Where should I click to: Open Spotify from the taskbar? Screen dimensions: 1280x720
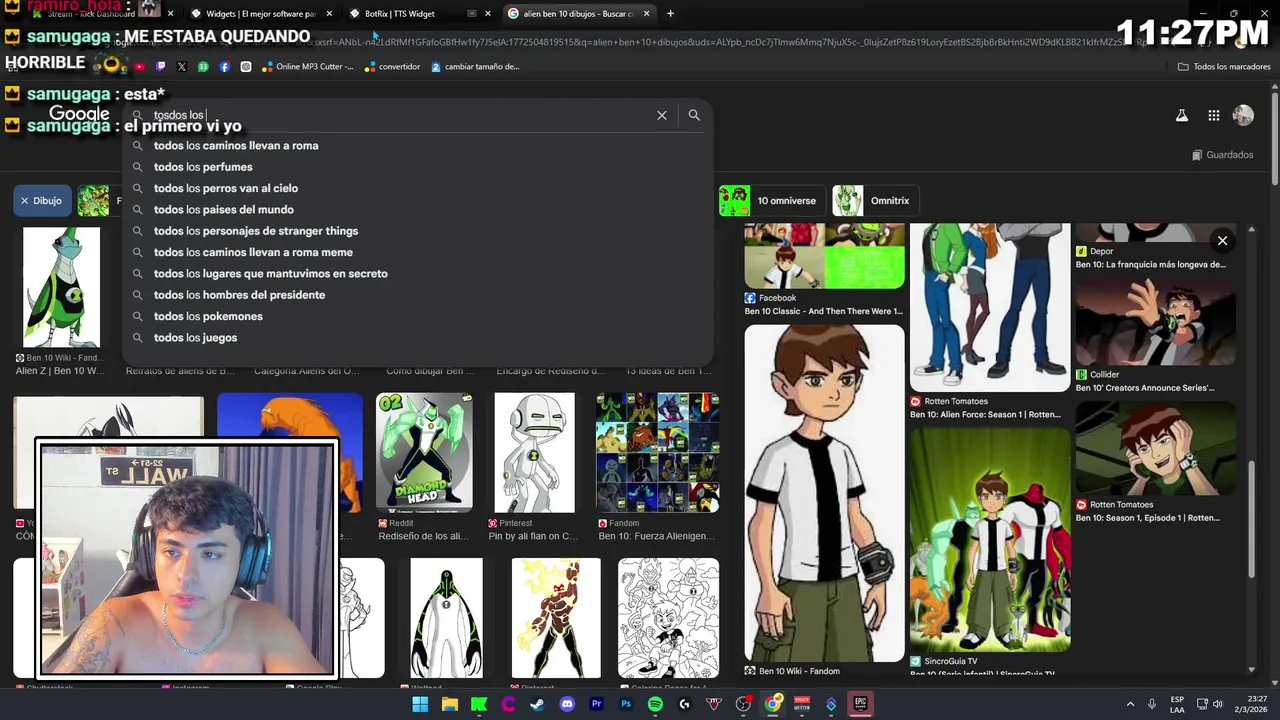655,704
